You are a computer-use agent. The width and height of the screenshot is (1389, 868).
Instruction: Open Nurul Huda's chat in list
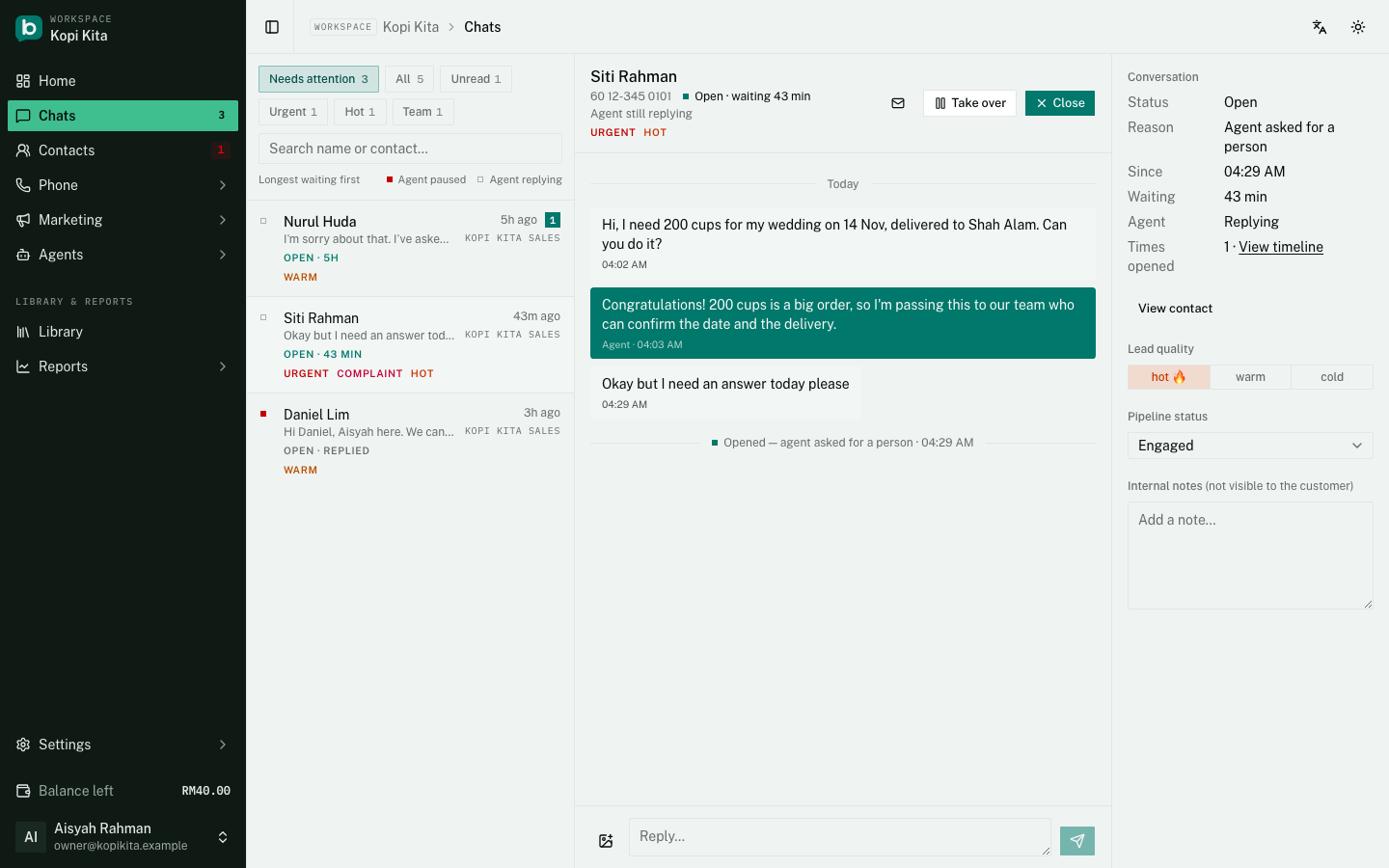pos(411,249)
